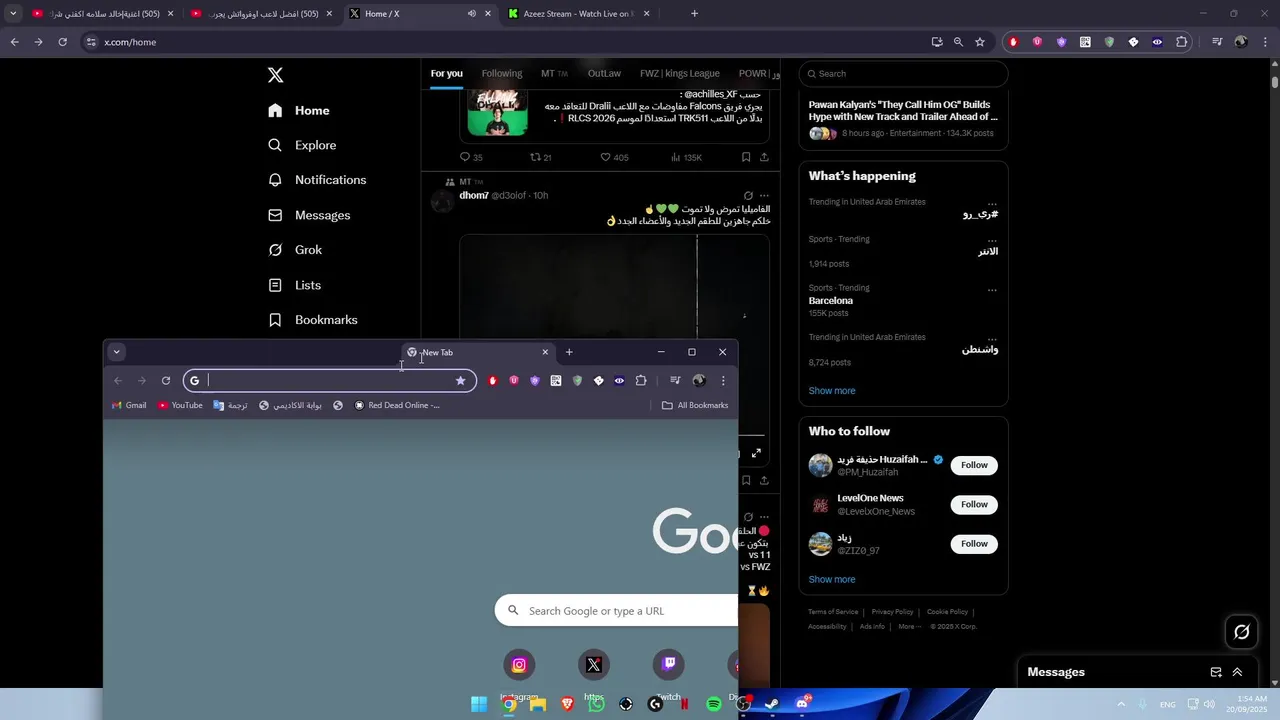The width and height of the screenshot is (1280, 720).
Task: Open the Barcelona trending topic
Action: tap(831, 301)
